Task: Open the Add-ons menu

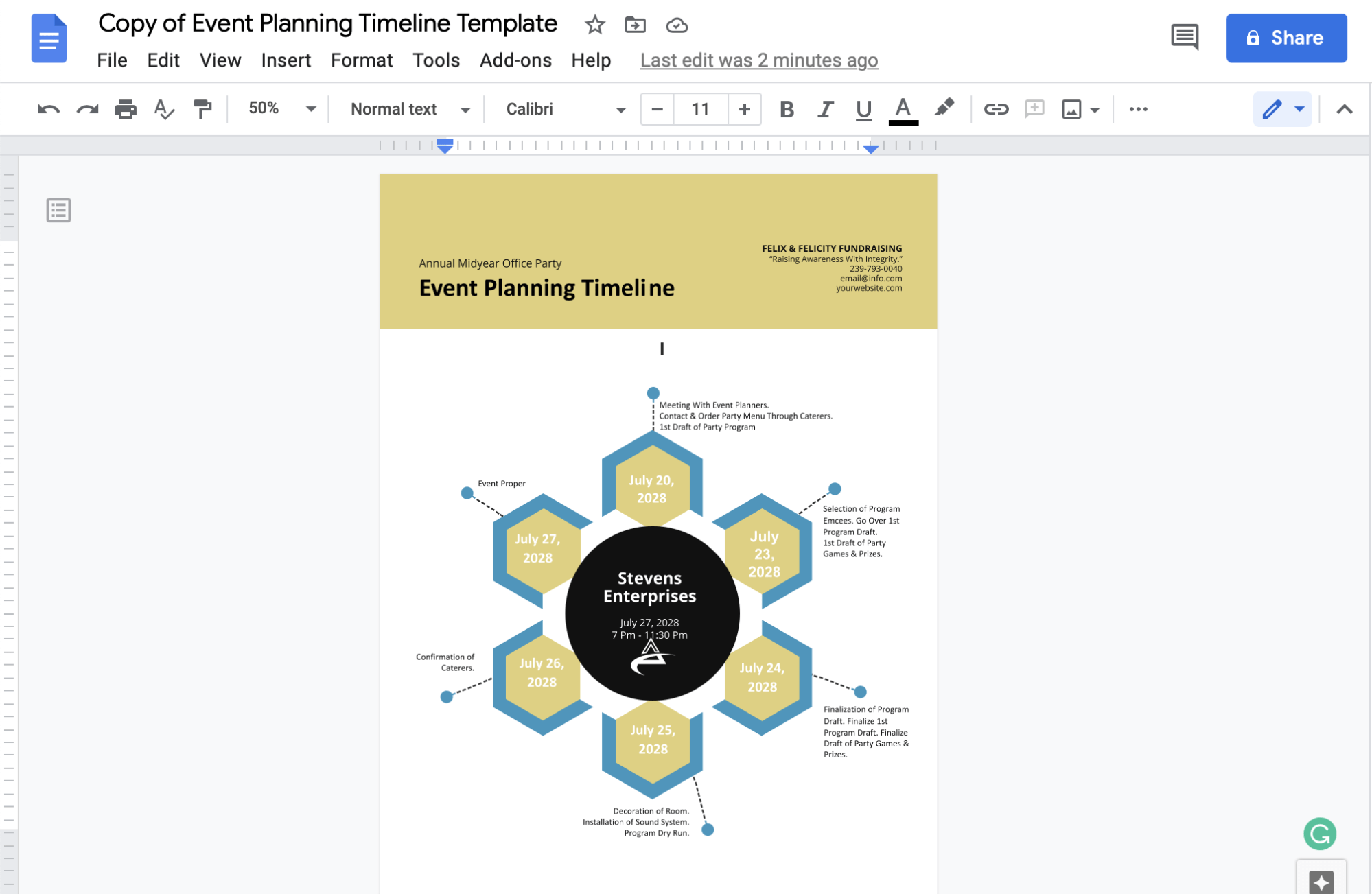Action: [x=515, y=60]
